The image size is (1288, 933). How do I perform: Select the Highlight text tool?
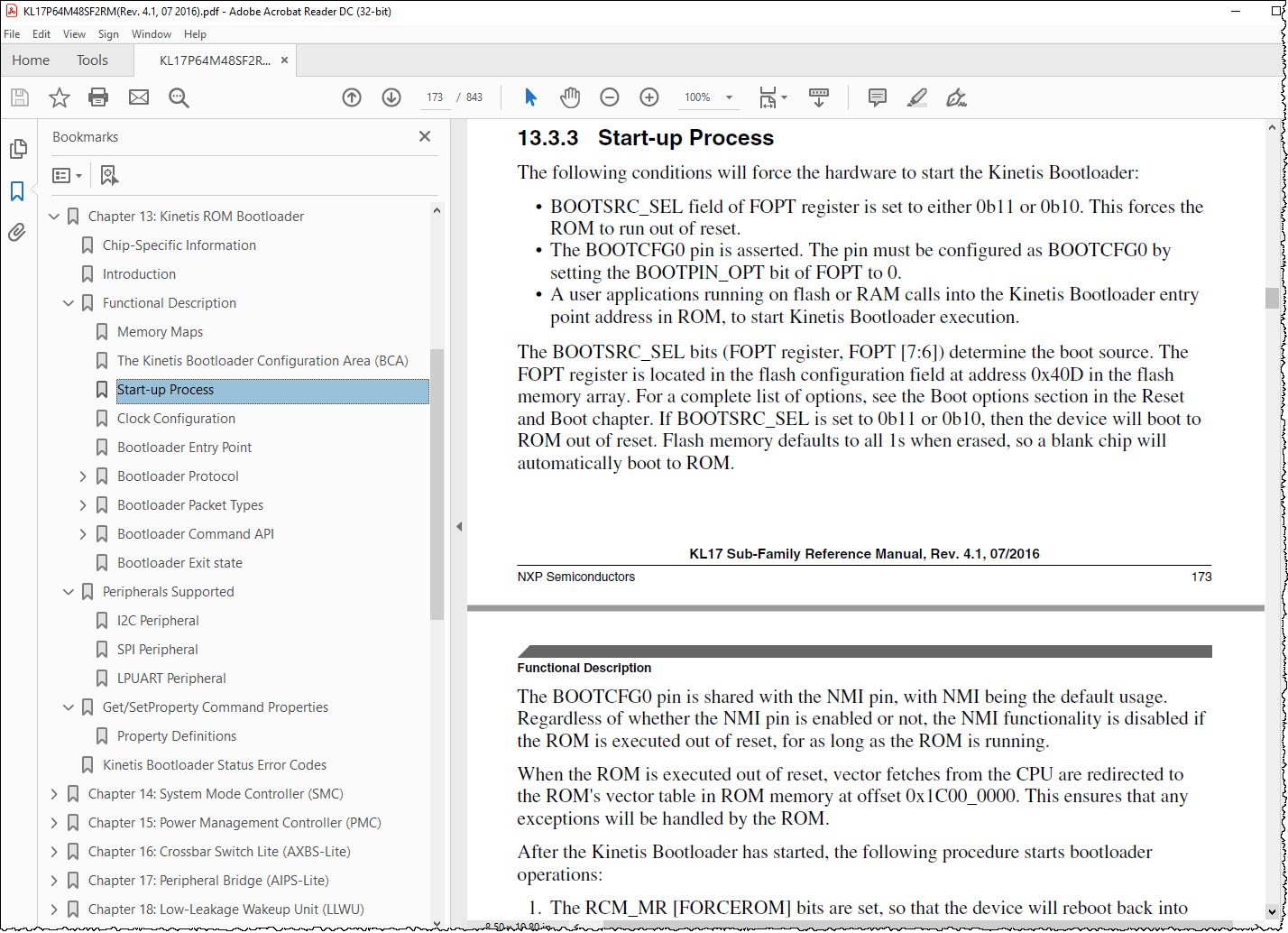pos(916,97)
